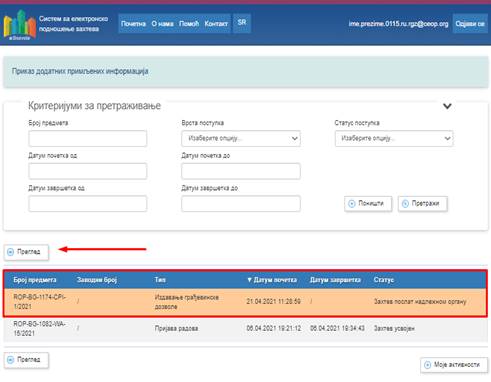Click status Захтев послат надлежном органу

(x=420, y=302)
